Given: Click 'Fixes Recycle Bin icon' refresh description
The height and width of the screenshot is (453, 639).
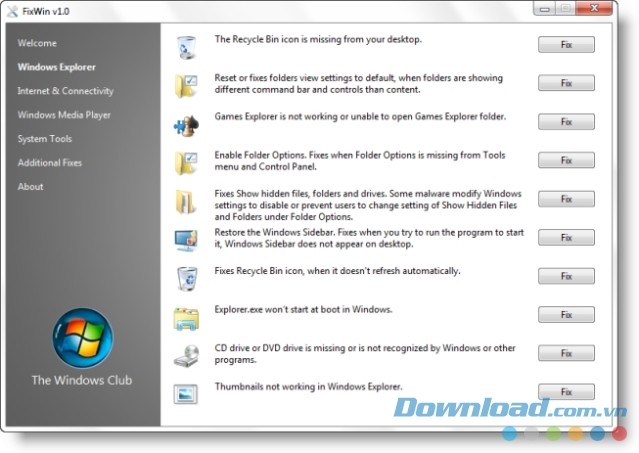Looking at the screenshot, I should [337, 270].
